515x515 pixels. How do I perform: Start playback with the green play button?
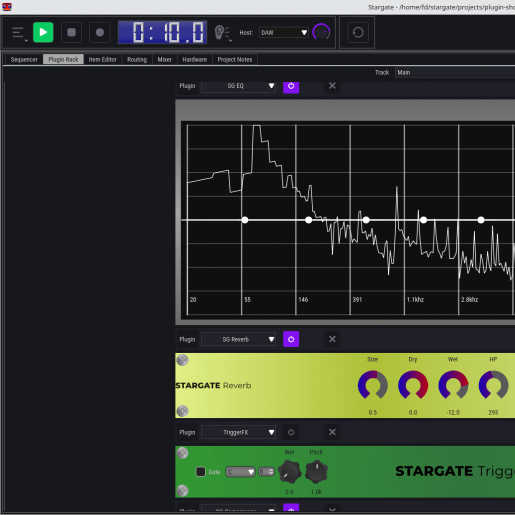coord(43,32)
